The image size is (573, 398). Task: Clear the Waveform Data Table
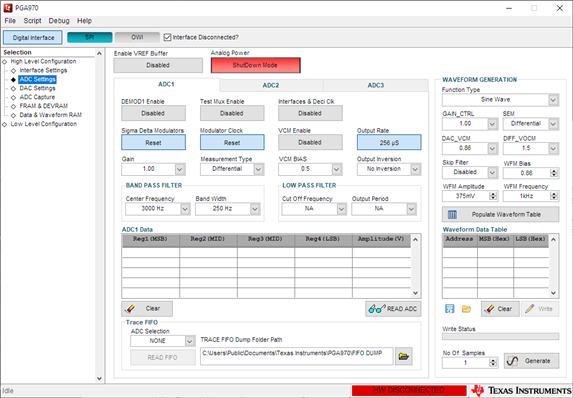pyautogui.click(x=500, y=309)
